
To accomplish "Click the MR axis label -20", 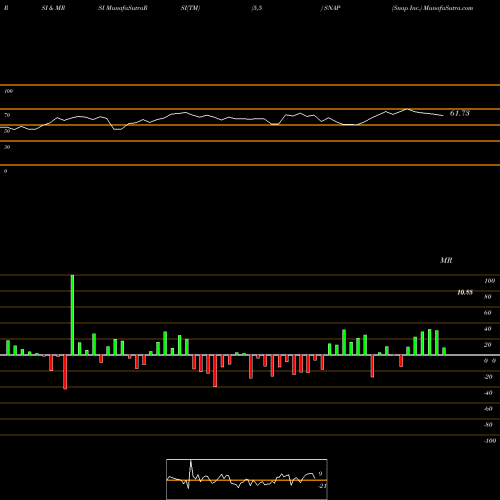I will [x=488, y=377].
